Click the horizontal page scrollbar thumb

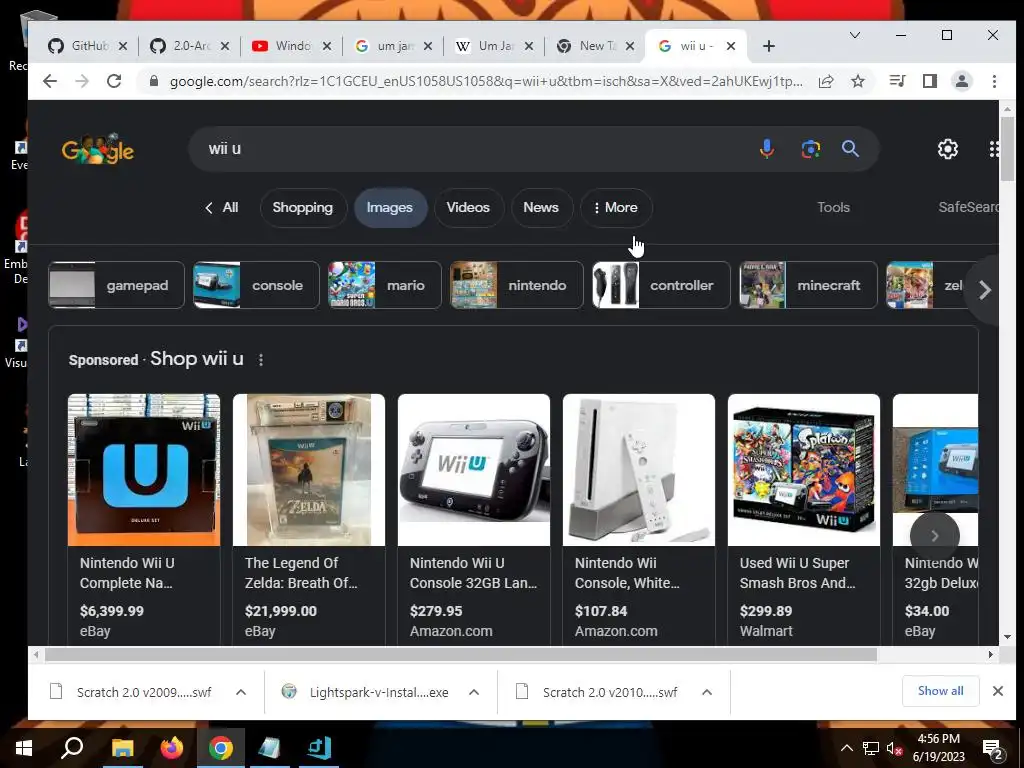point(460,654)
